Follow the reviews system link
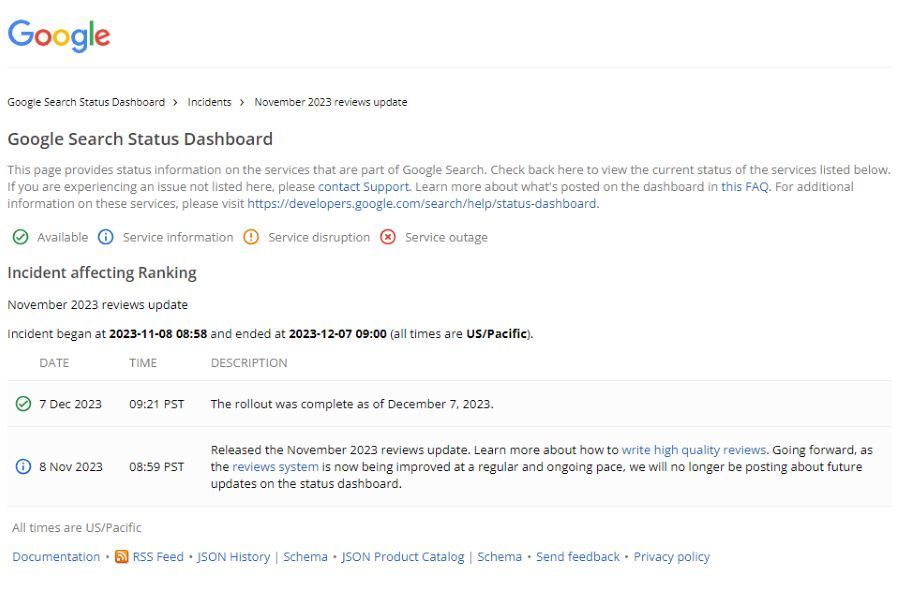This screenshot has width=900, height=593. point(276,467)
